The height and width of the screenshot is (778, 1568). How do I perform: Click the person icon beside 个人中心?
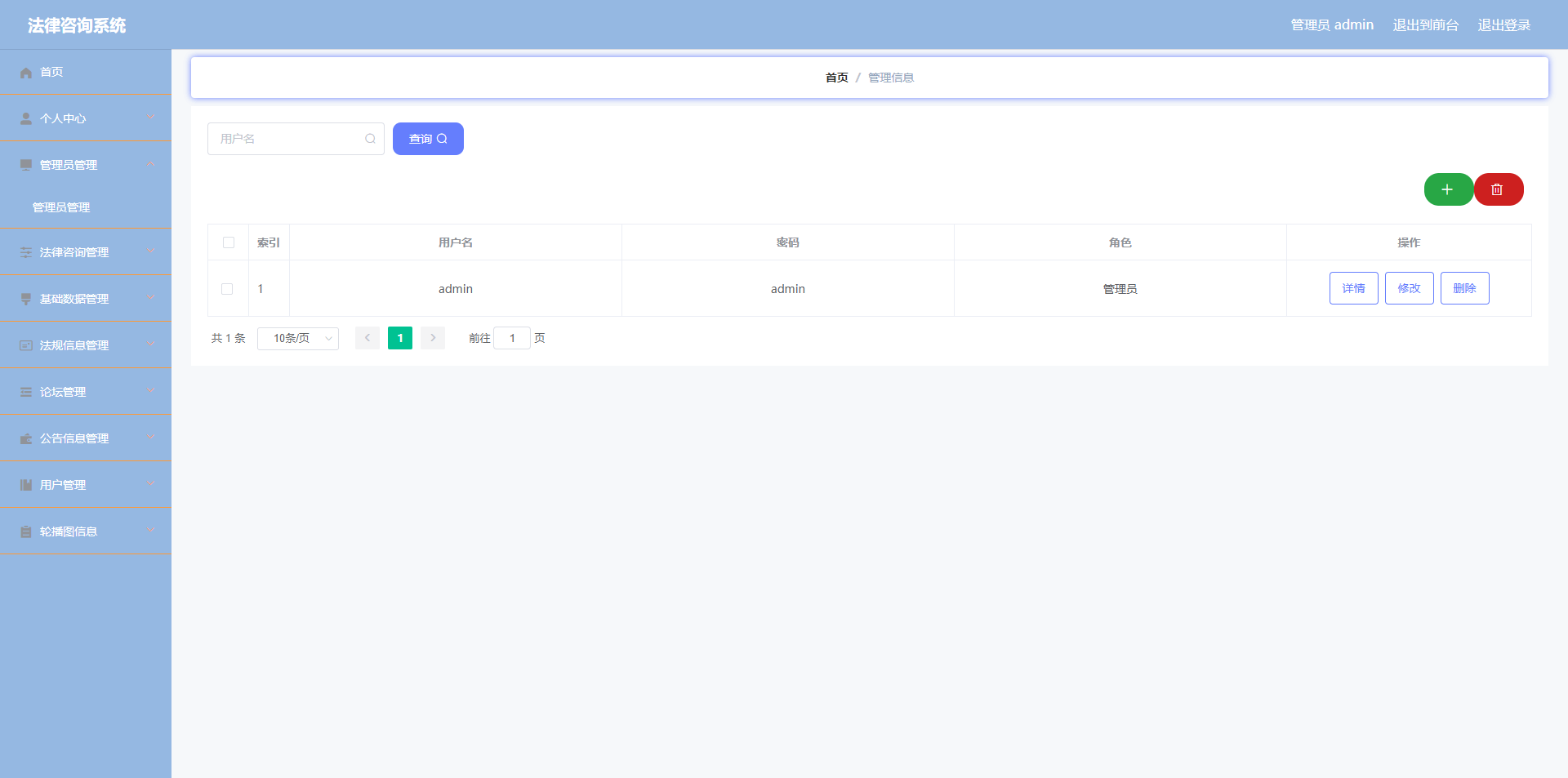click(x=26, y=119)
